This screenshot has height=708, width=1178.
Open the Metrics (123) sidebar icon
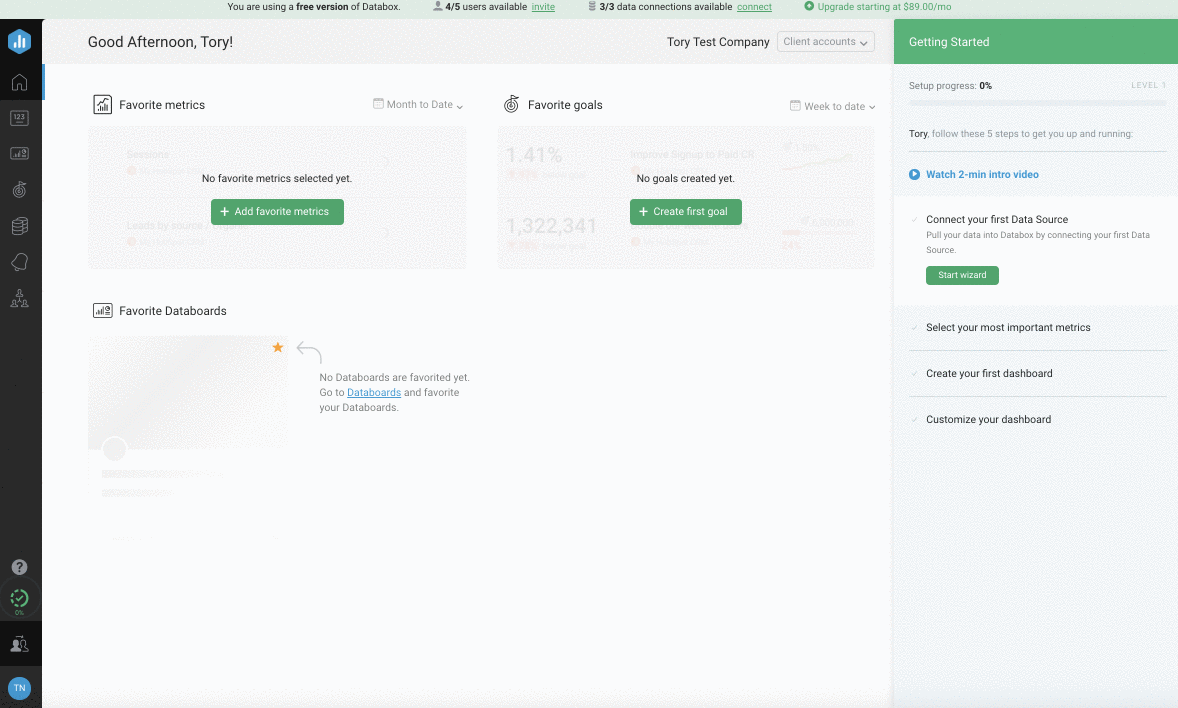pyautogui.click(x=20, y=118)
